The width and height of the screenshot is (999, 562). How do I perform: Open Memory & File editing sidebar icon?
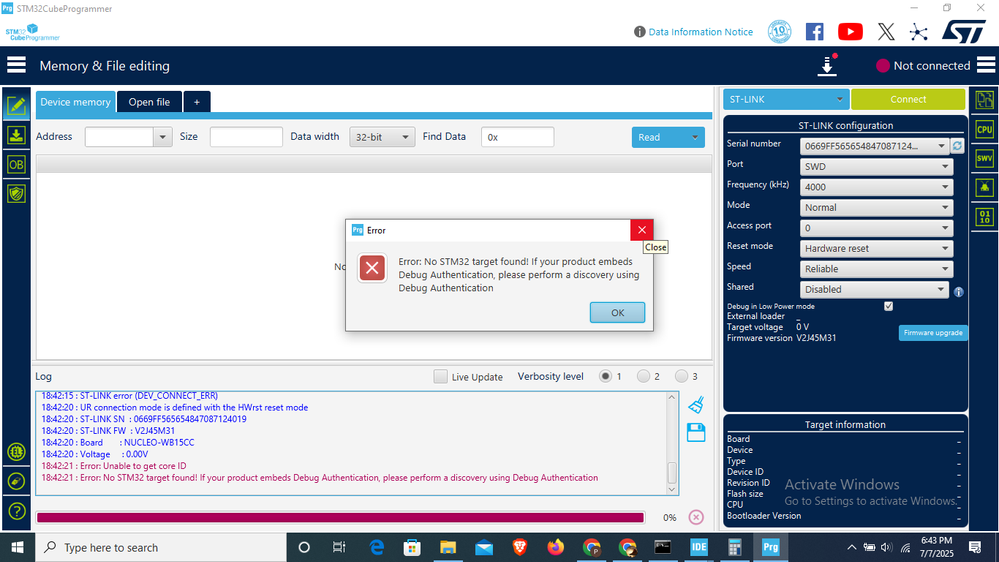coord(16,106)
